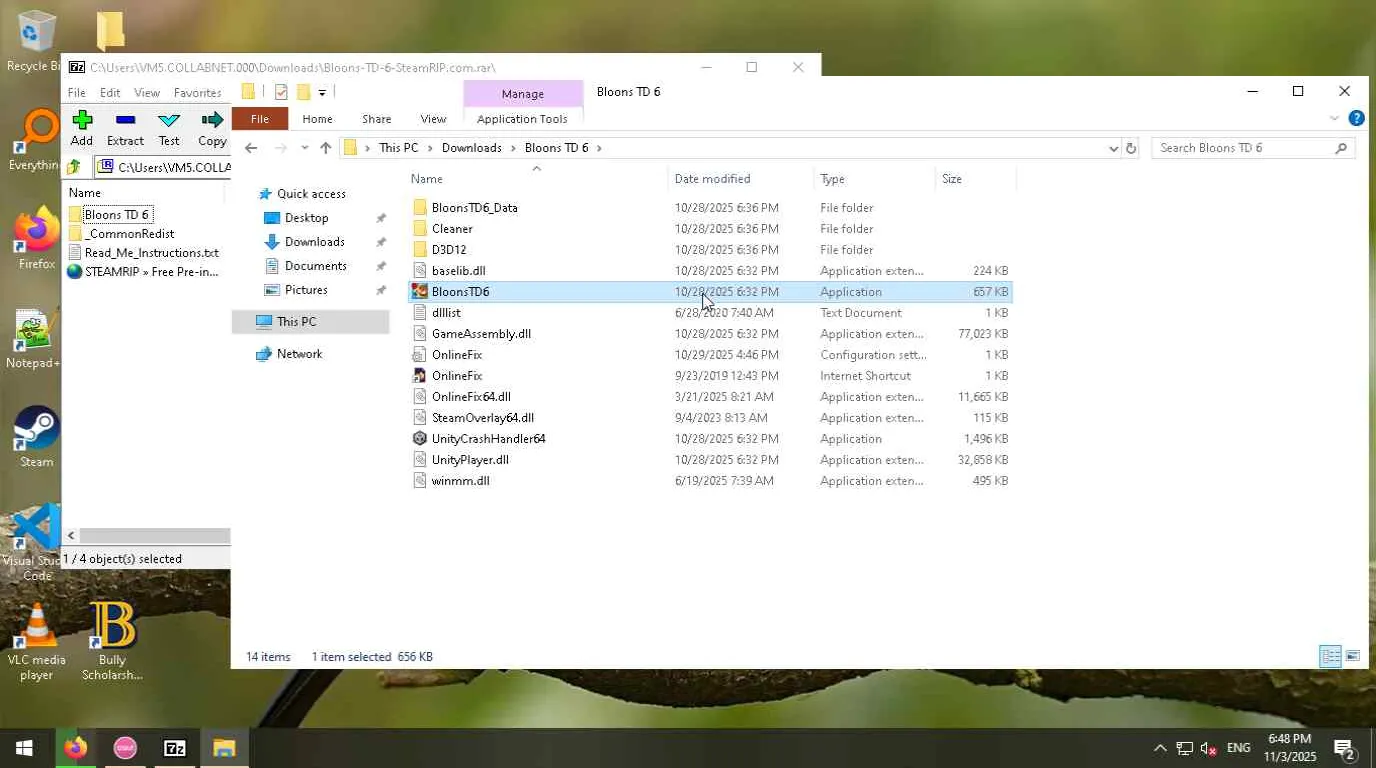1376x768 pixels.
Task: Open the Windows Start menu
Action: click(x=24, y=748)
